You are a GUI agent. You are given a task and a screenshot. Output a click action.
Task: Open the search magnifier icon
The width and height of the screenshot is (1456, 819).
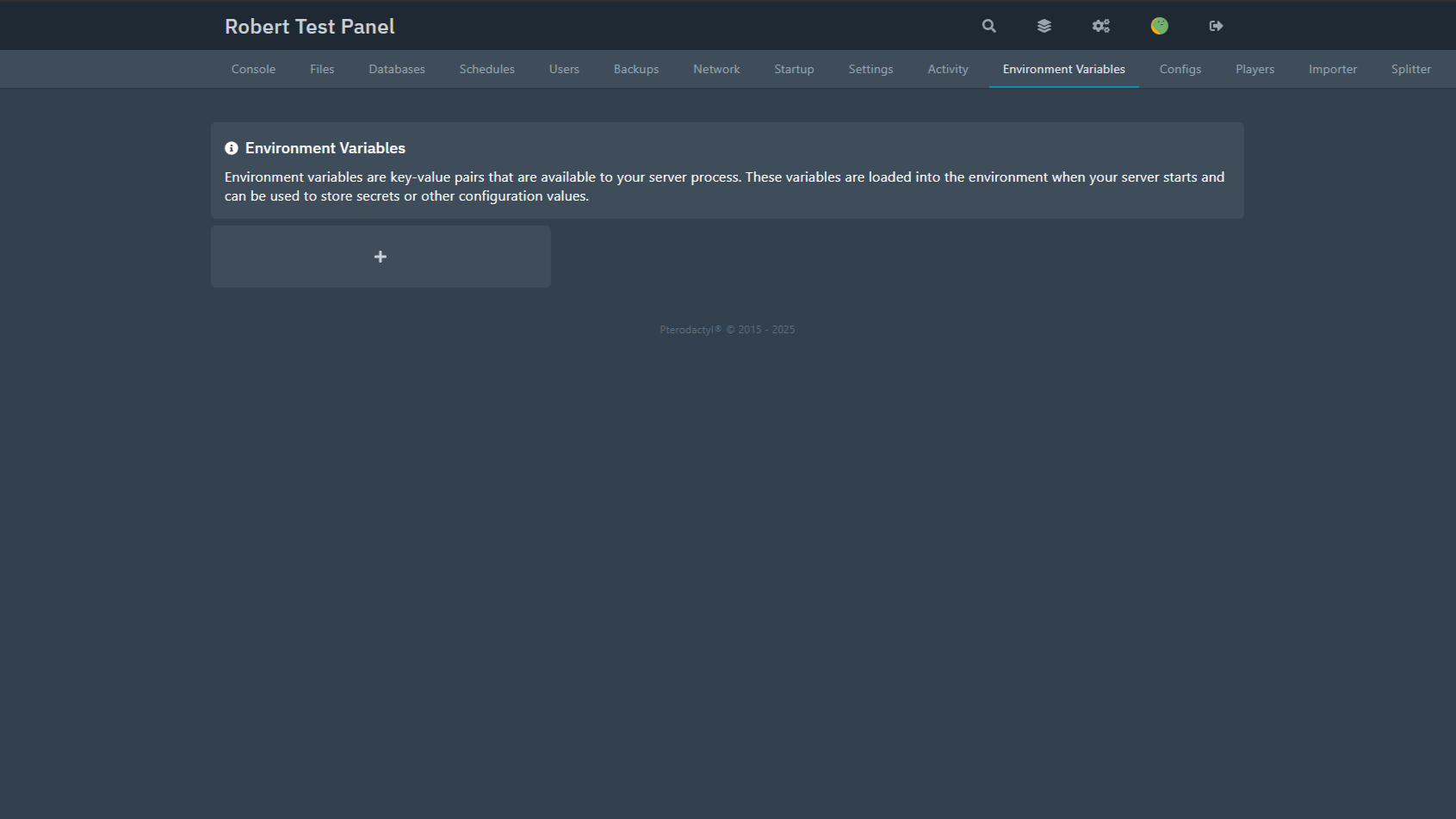[x=988, y=26]
